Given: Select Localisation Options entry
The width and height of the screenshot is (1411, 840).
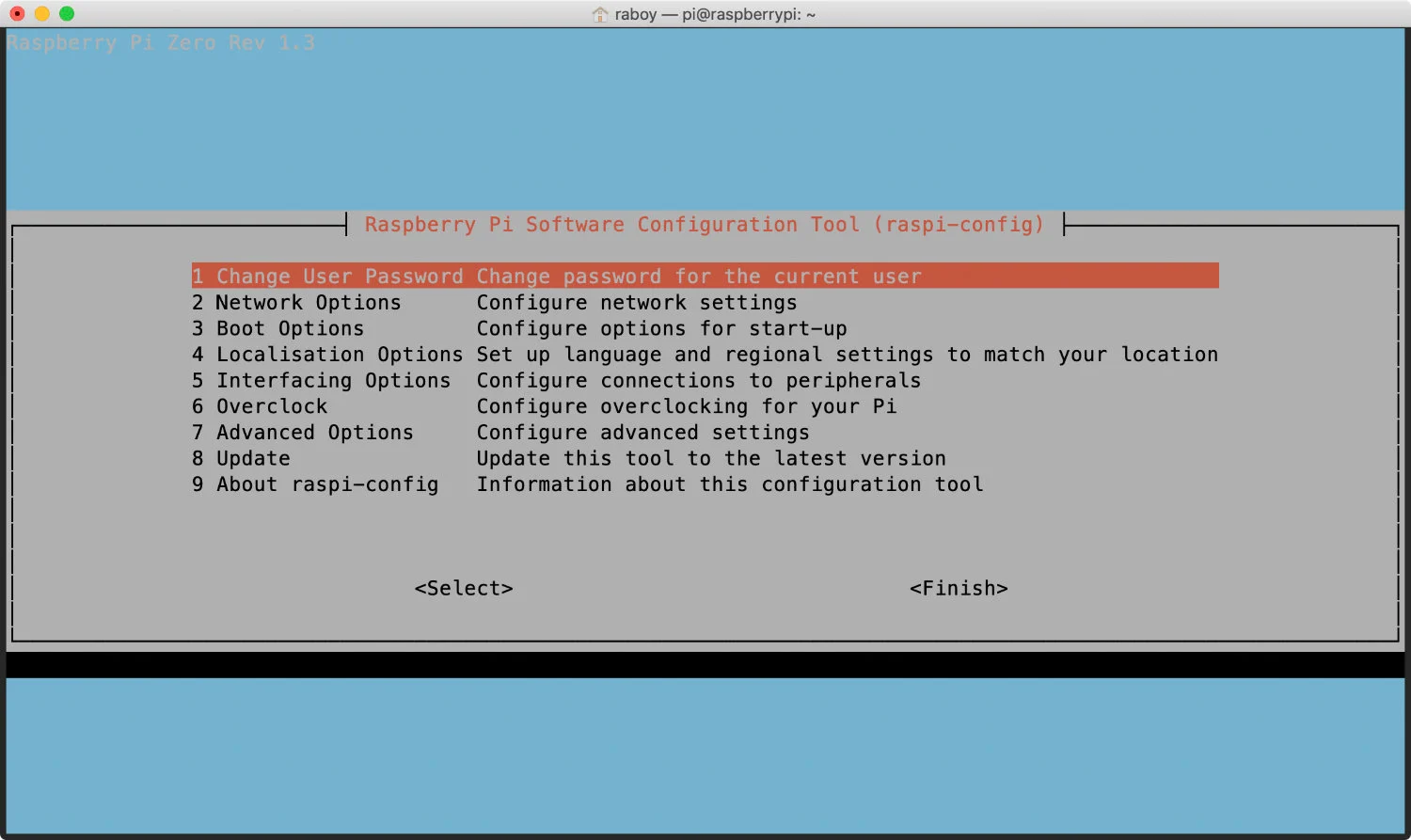Looking at the screenshot, I should [x=327, y=355].
